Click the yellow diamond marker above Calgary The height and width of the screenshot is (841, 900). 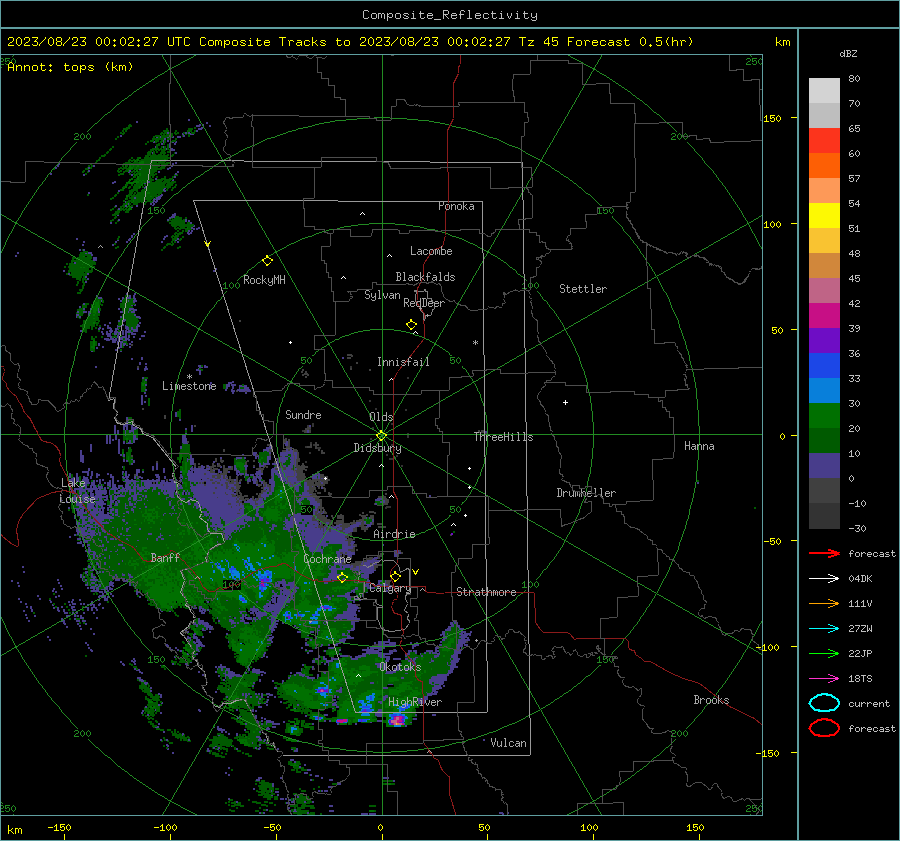coord(395,576)
